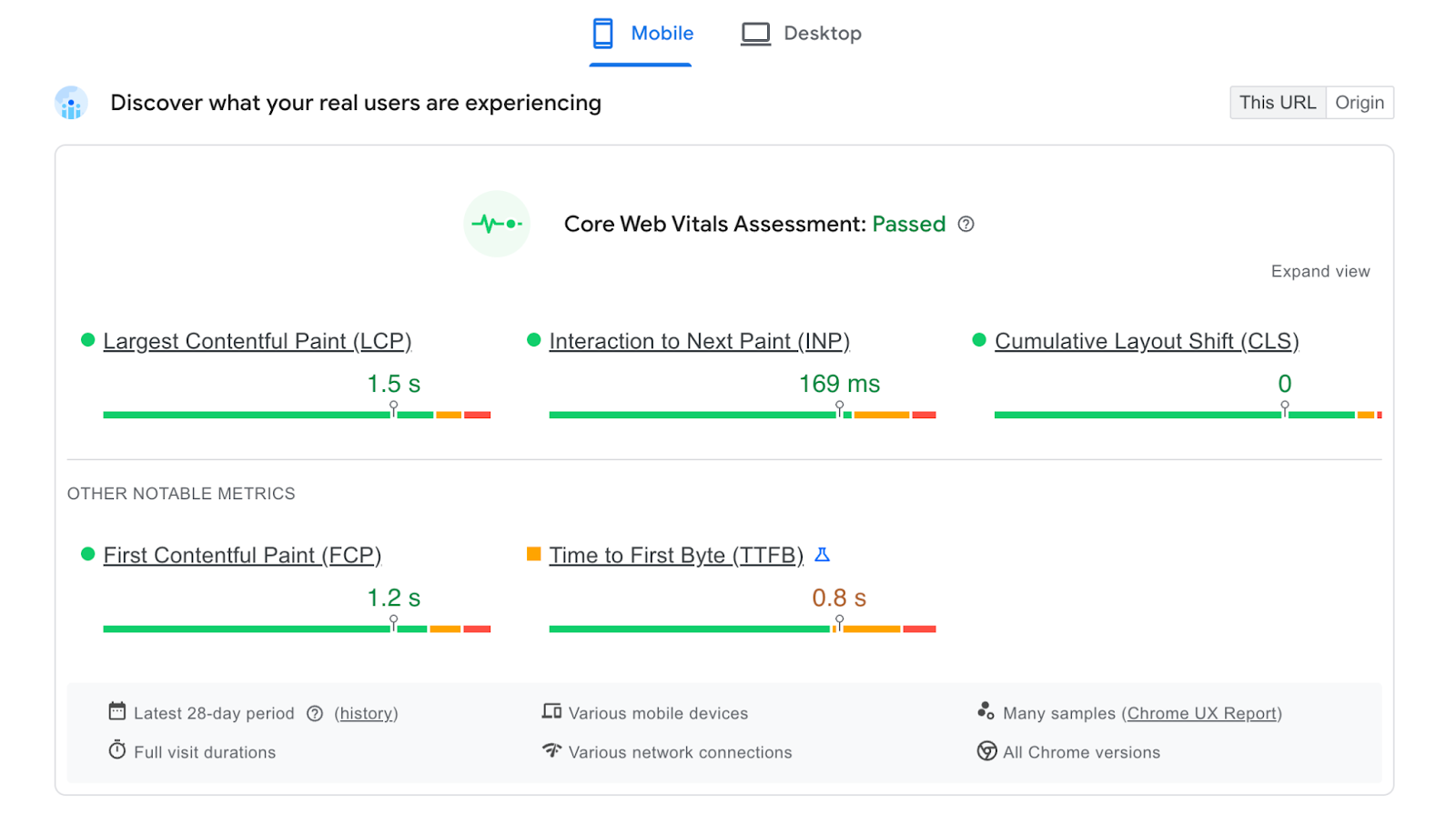The width and height of the screenshot is (1456, 824).
Task: Select the This URL toggle option
Action: click(x=1277, y=103)
